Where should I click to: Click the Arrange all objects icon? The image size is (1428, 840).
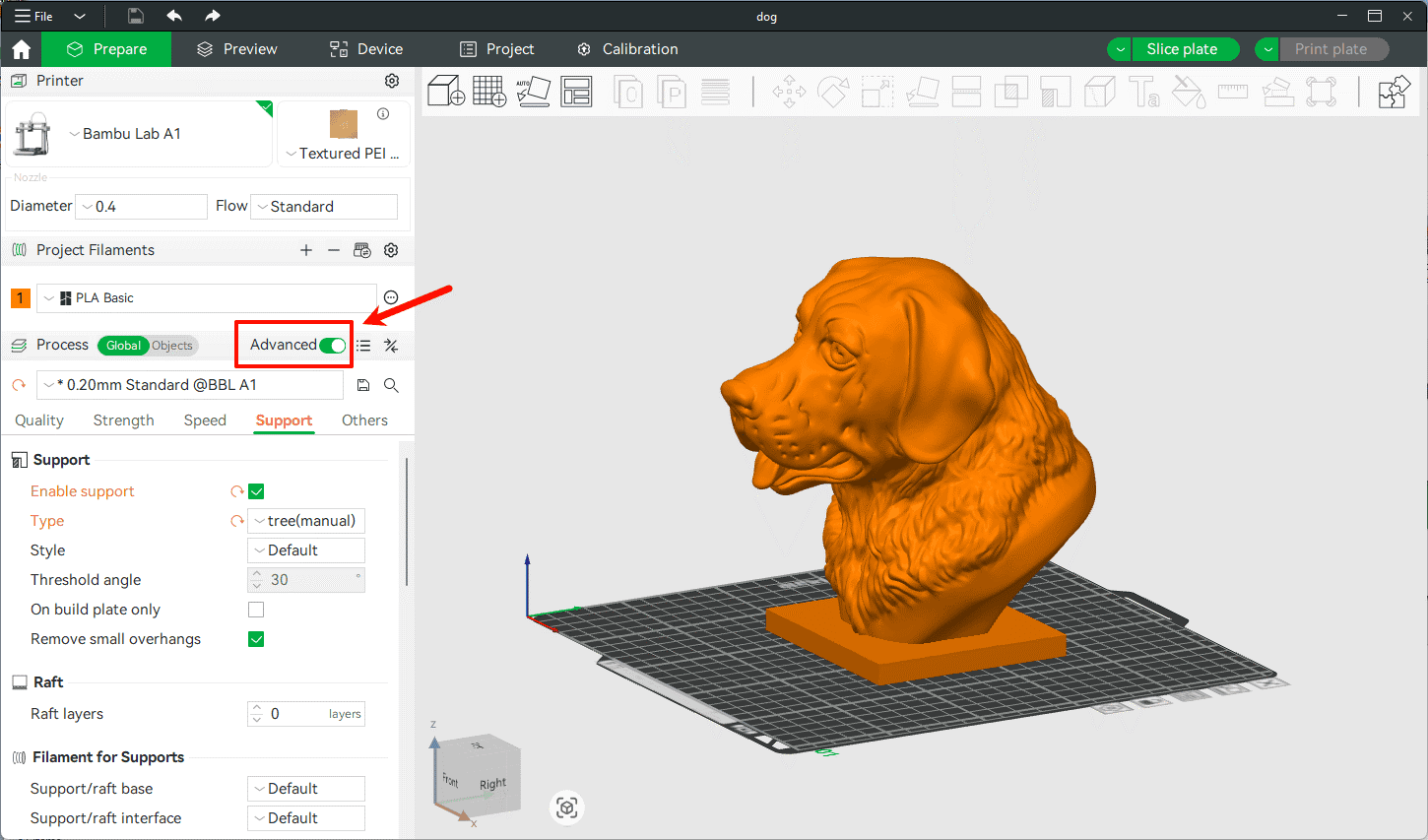(576, 92)
